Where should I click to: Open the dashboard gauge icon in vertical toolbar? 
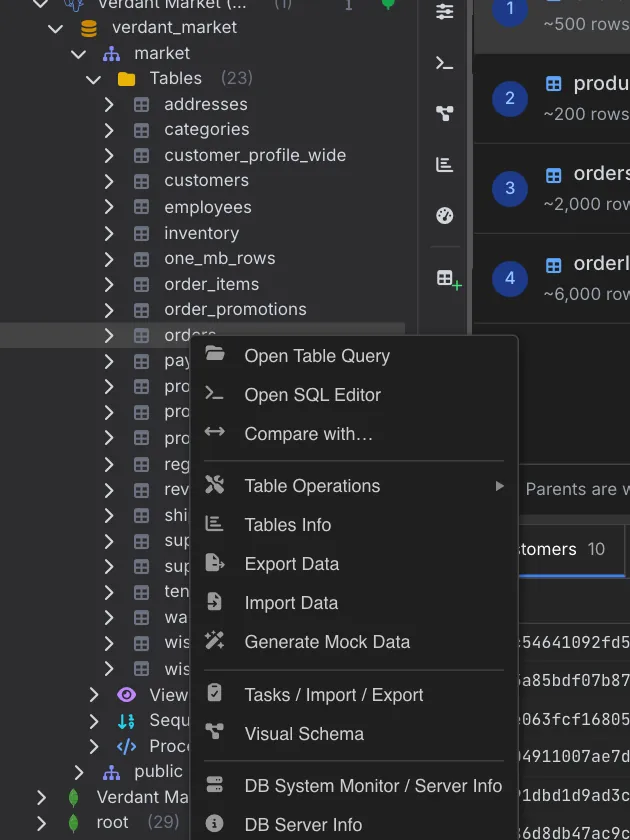pos(445,215)
